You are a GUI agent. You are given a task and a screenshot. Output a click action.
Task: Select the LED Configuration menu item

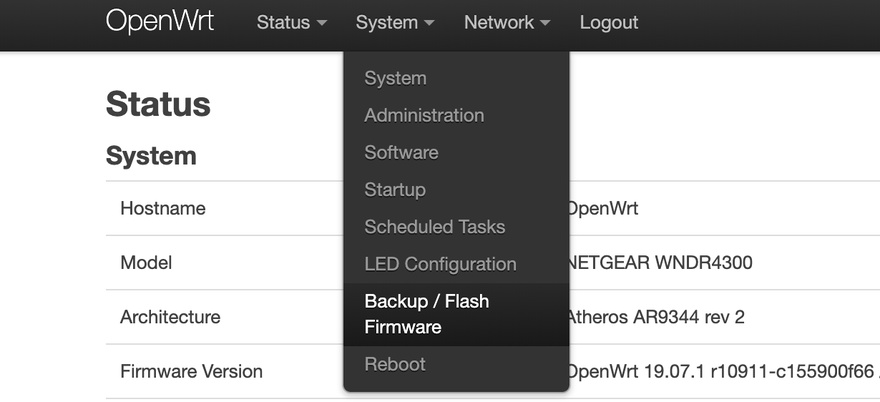click(x=440, y=264)
